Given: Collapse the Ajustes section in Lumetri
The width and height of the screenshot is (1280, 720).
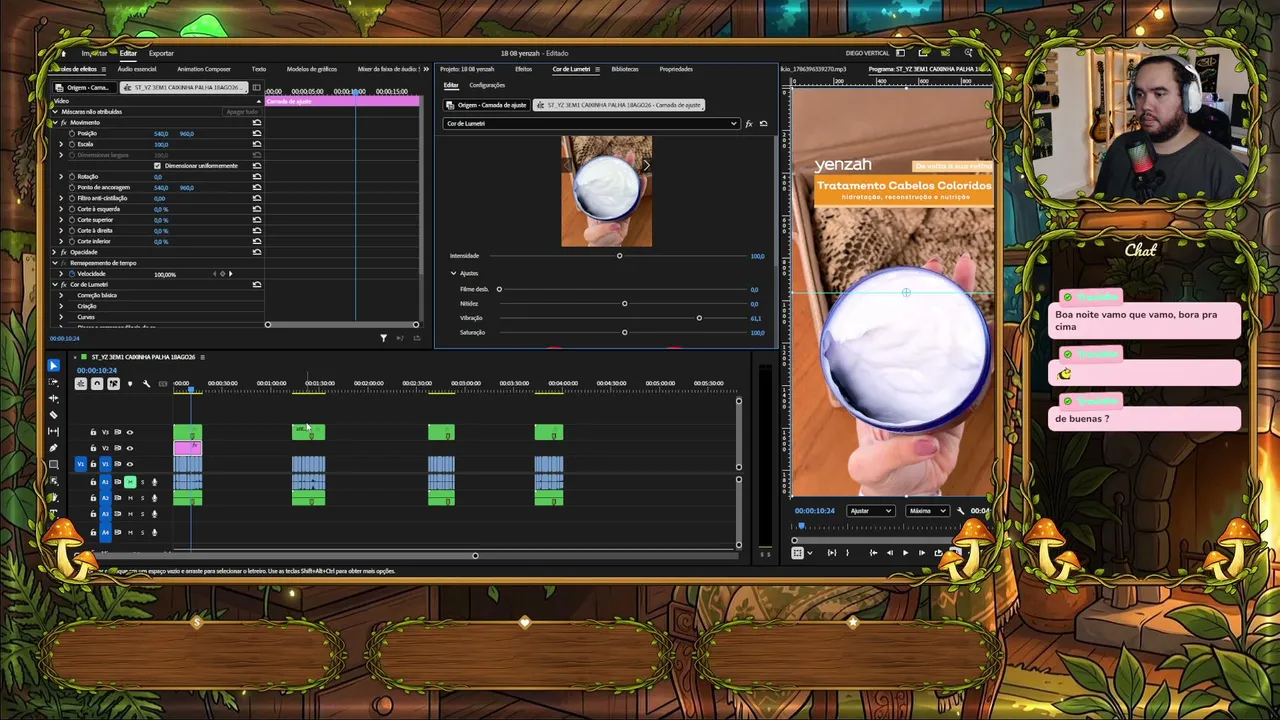Looking at the screenshot, I should 453,273.
